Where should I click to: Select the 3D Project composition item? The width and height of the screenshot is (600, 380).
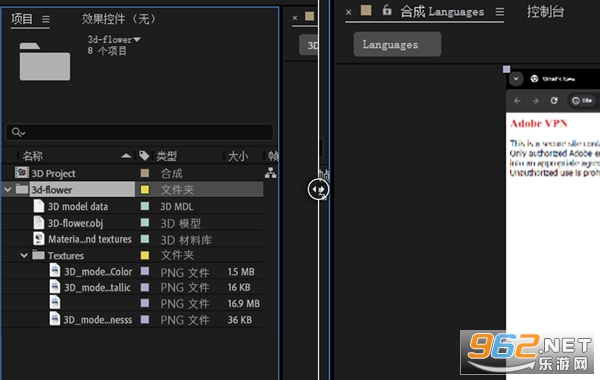[x=54, y=173]
